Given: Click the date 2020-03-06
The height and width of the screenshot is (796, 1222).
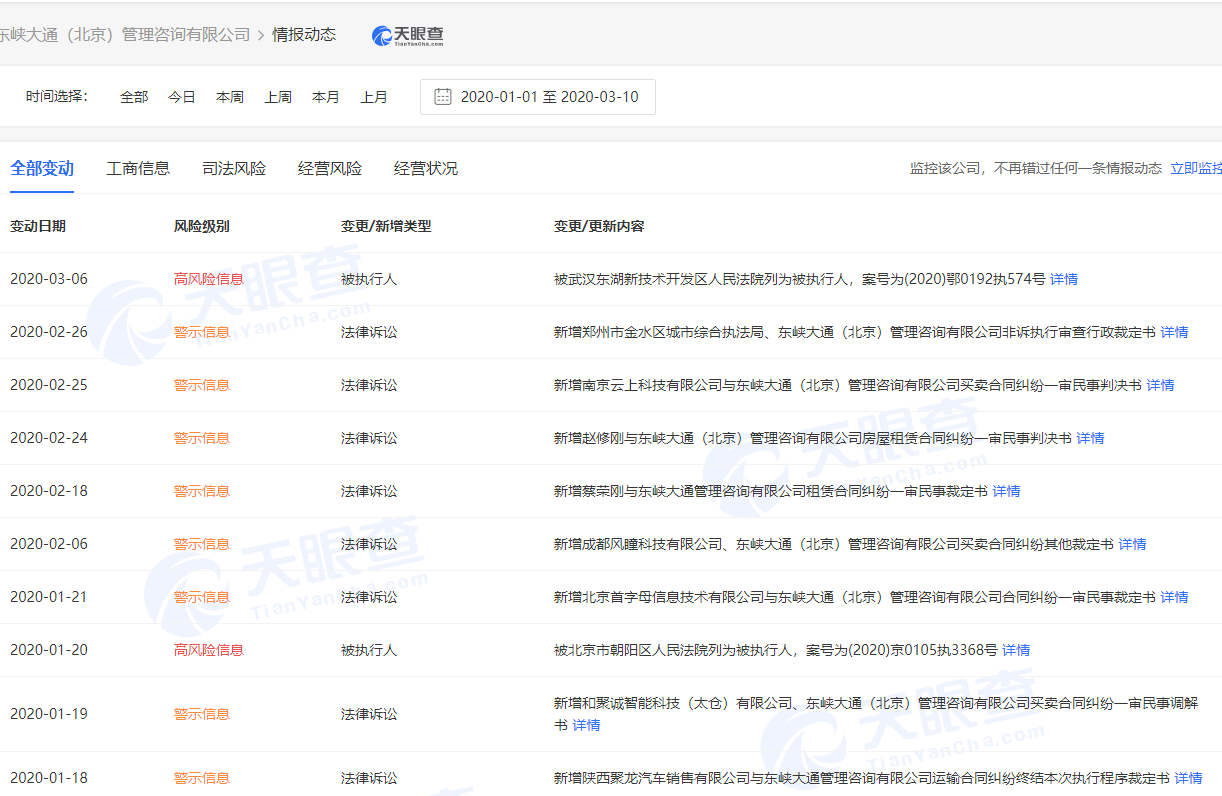Looking at the screenshot, I should pos(49,279).
